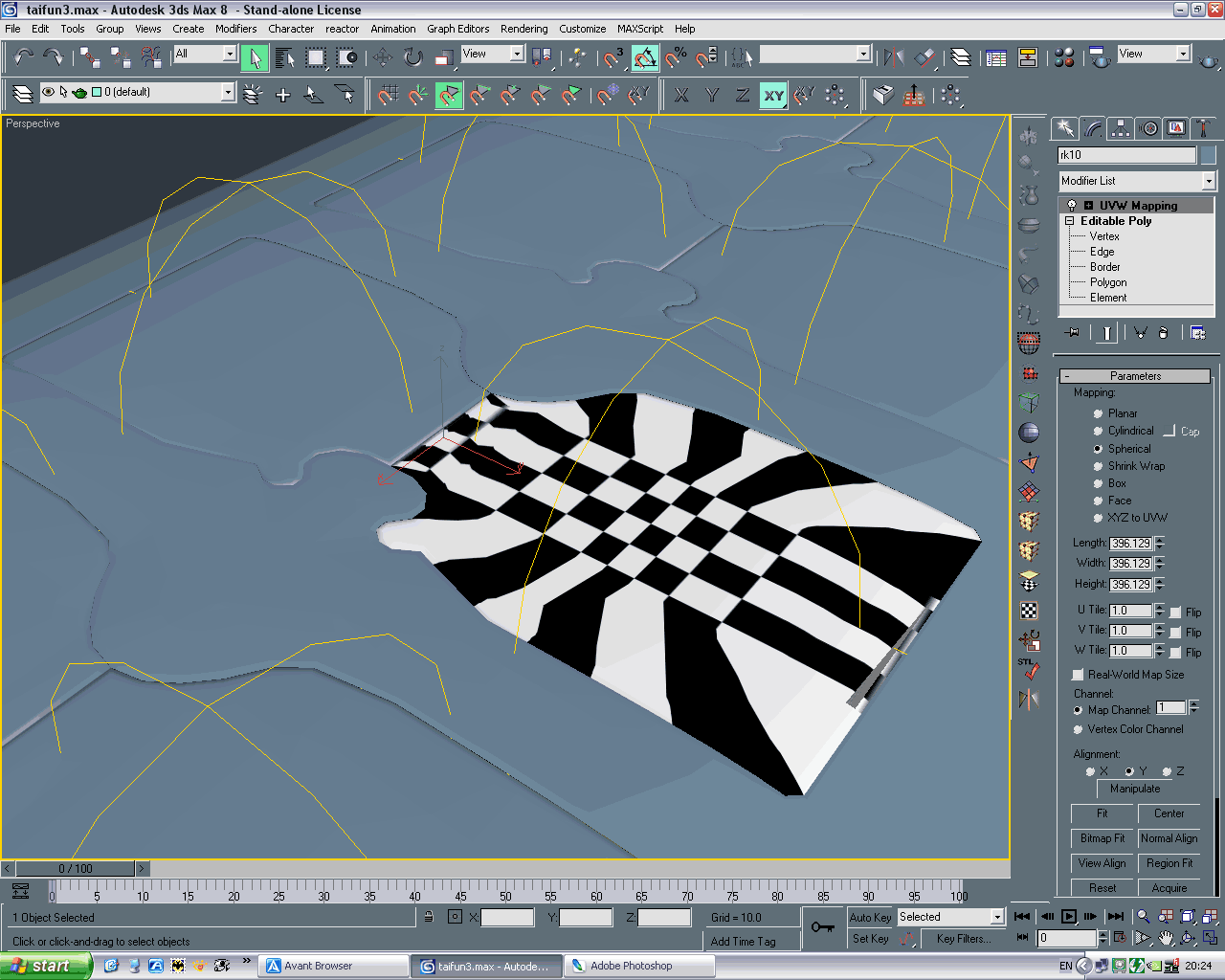Toggle the Percent Snap icon
Viewport: 1225px width, 980px height.
point(677,58)
